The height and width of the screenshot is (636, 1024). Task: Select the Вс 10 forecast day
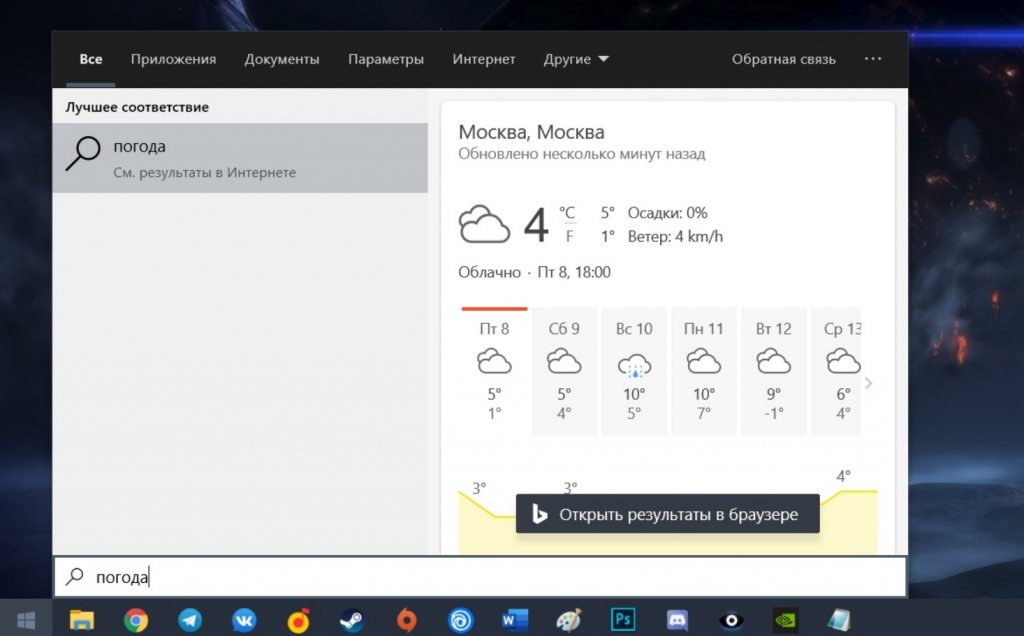tap(634, 370)
